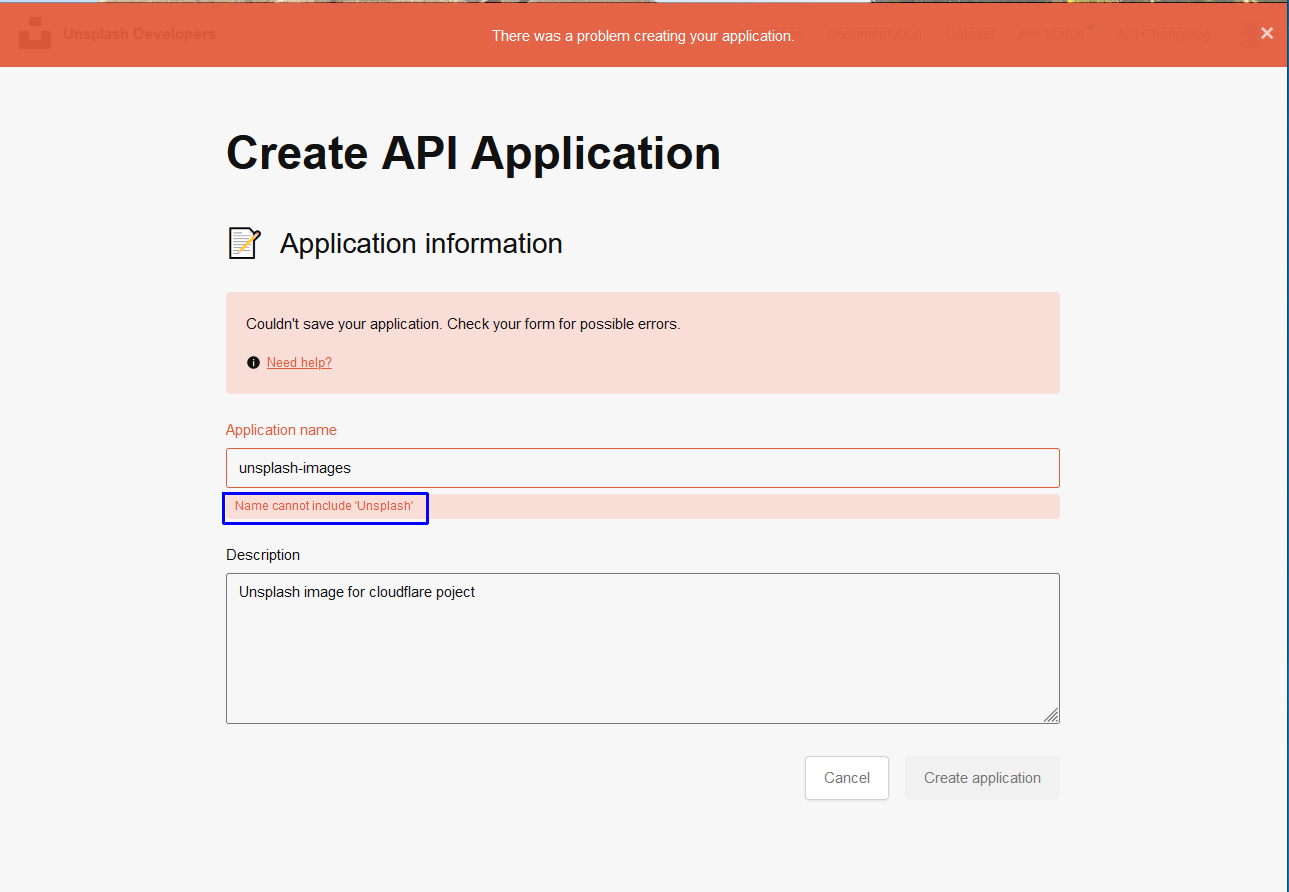The image size is (1289, 892).
Task: Click the 'Description' field label
Action: click(263, 555)
